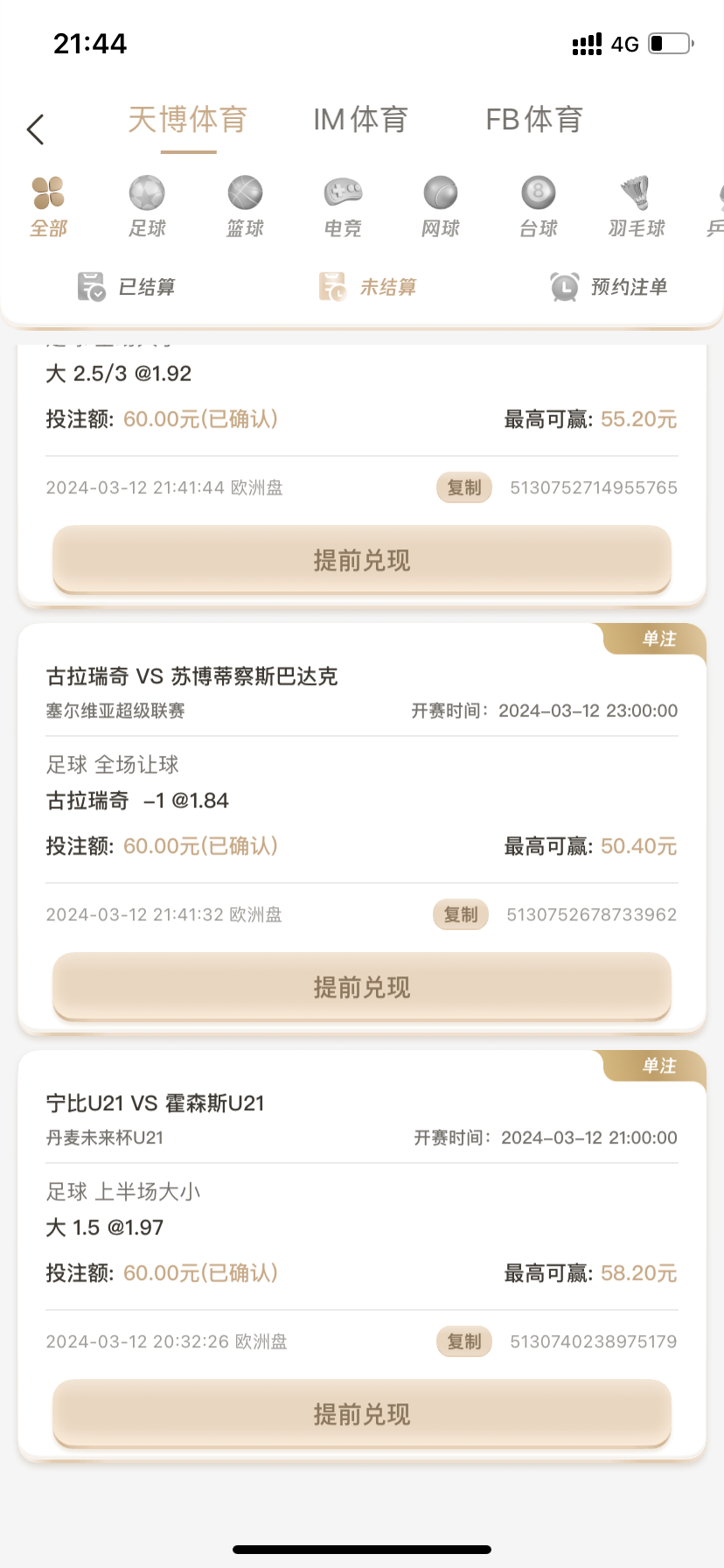The image size is (724, 1568).
Task: Show 已结算 settled bets
Action: pos(127,287)
